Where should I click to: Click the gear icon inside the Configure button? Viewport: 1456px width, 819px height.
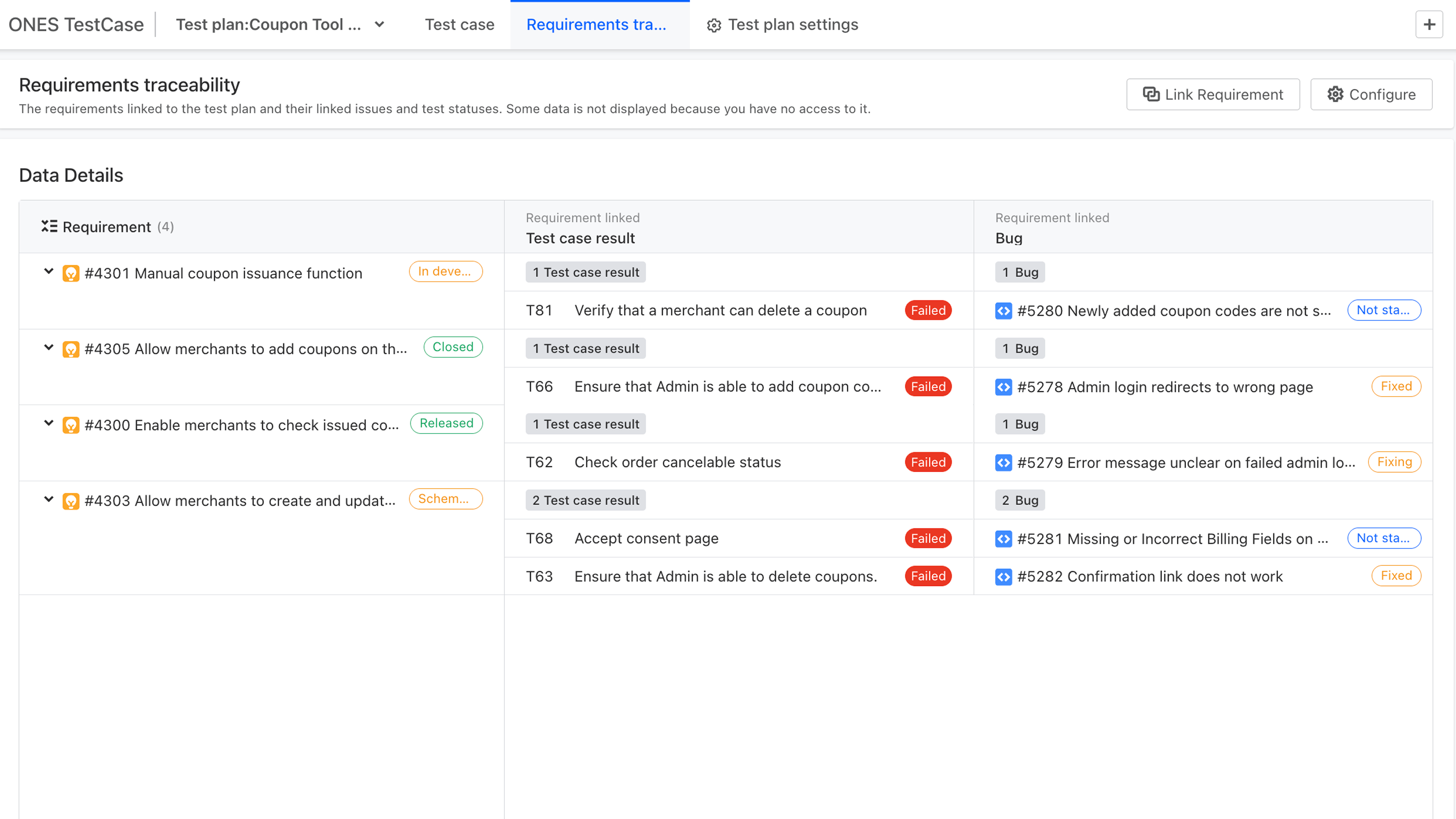pos(1335,95)
